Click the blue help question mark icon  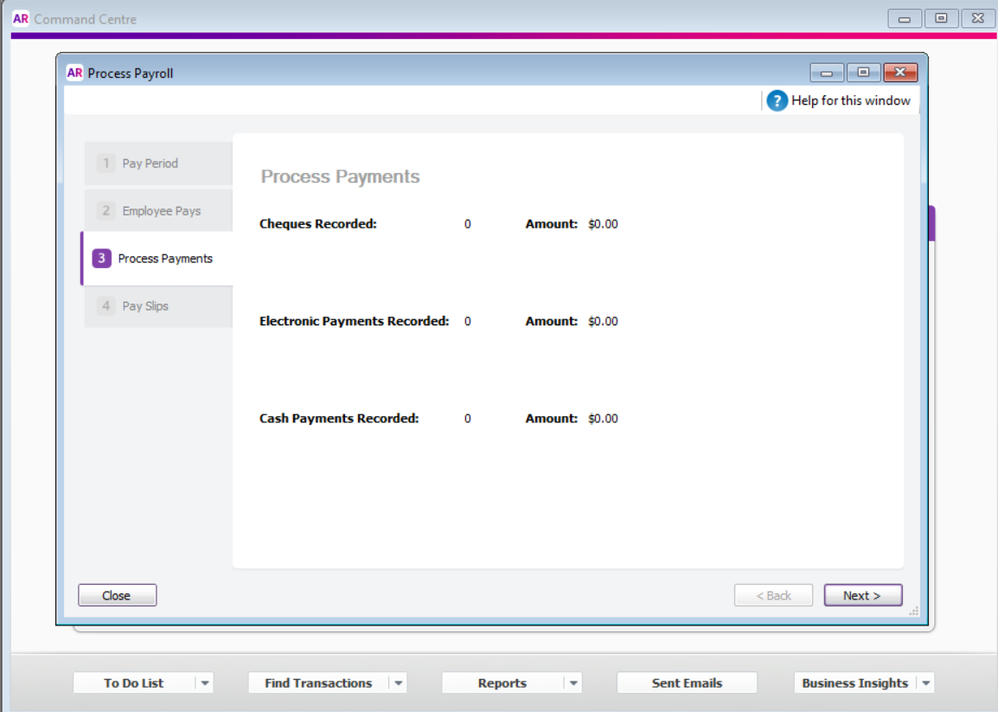pos(777,100)
